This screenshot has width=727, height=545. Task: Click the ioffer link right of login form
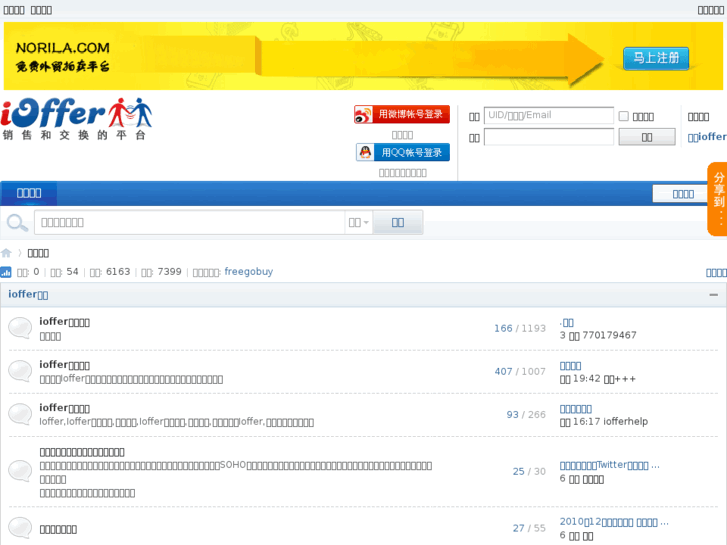coord(707,137)
